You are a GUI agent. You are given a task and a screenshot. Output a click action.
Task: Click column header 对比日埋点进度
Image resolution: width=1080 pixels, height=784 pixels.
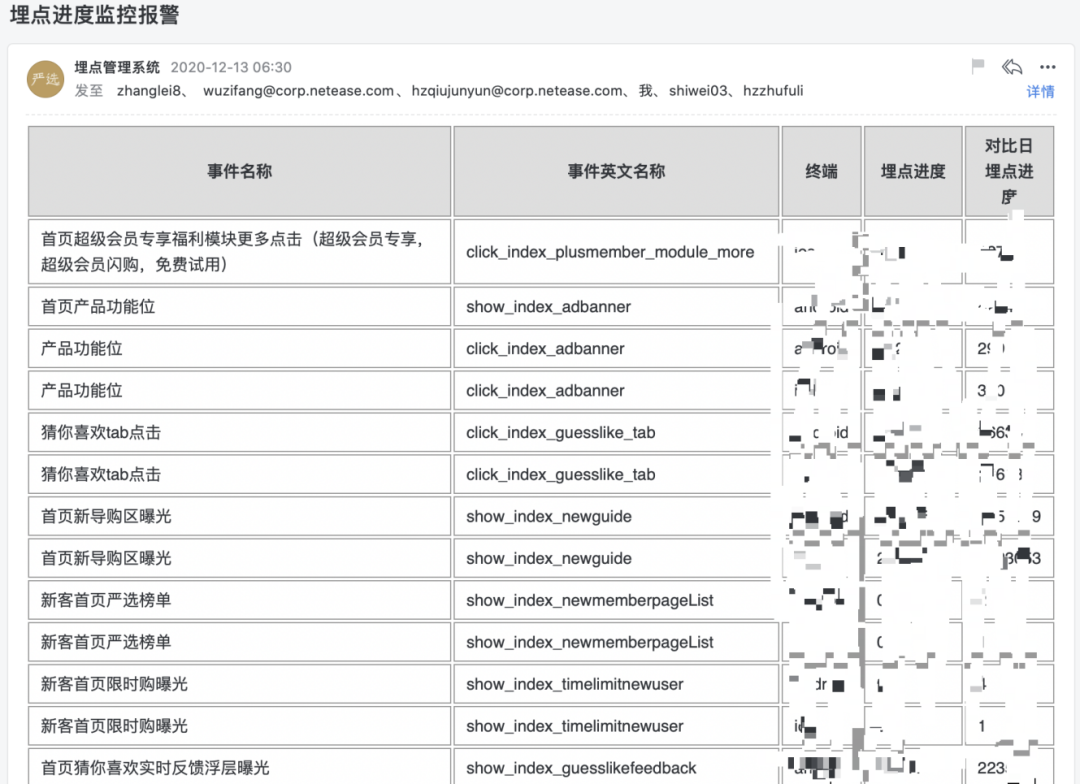pos(1009,172)
